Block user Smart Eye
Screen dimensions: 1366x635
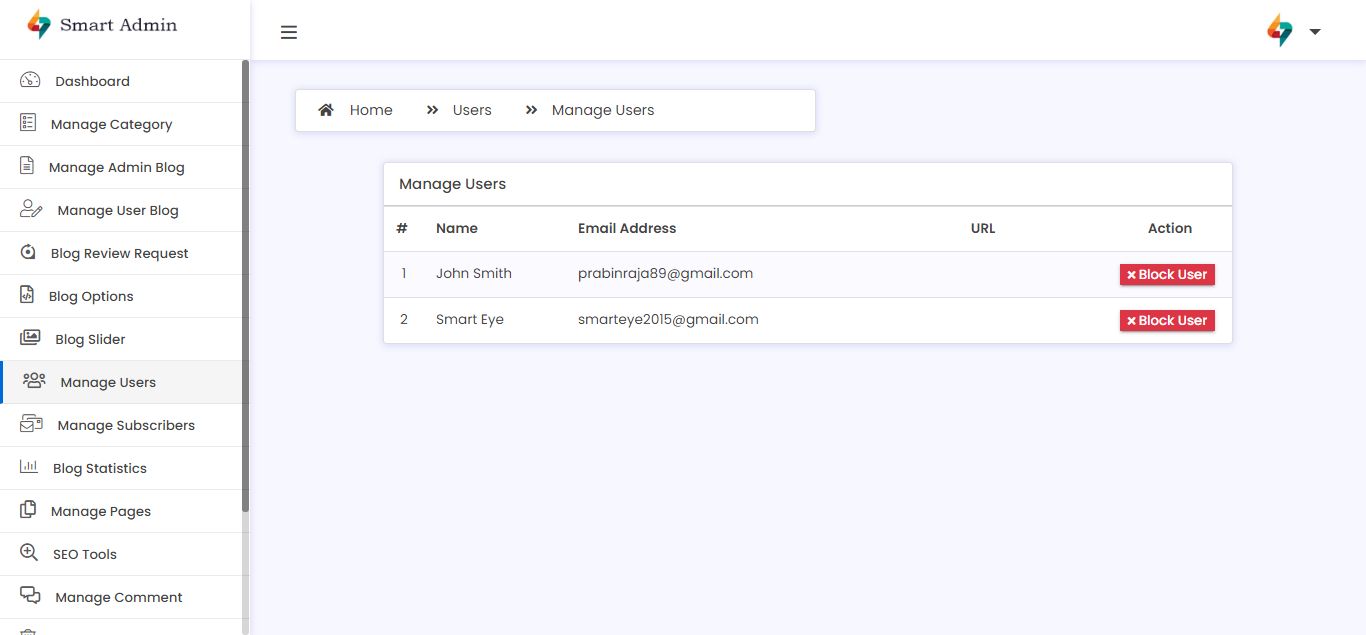click(1167, 321)
